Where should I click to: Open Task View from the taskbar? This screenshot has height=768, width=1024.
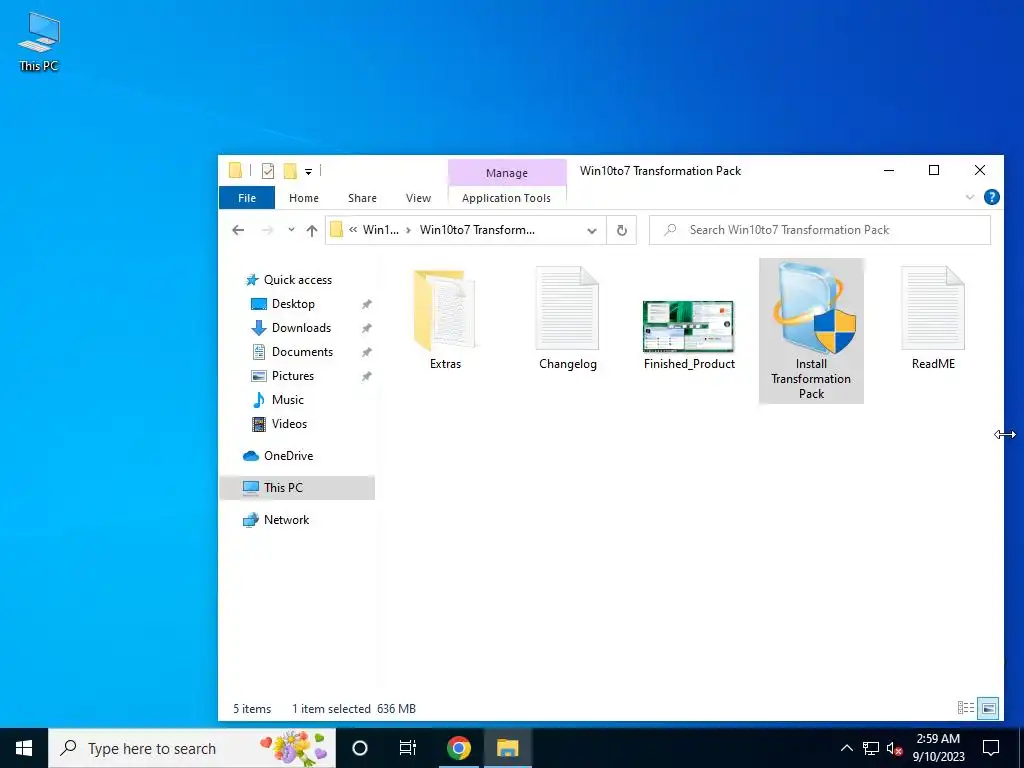pyautogui.click(x=408, y=748)
